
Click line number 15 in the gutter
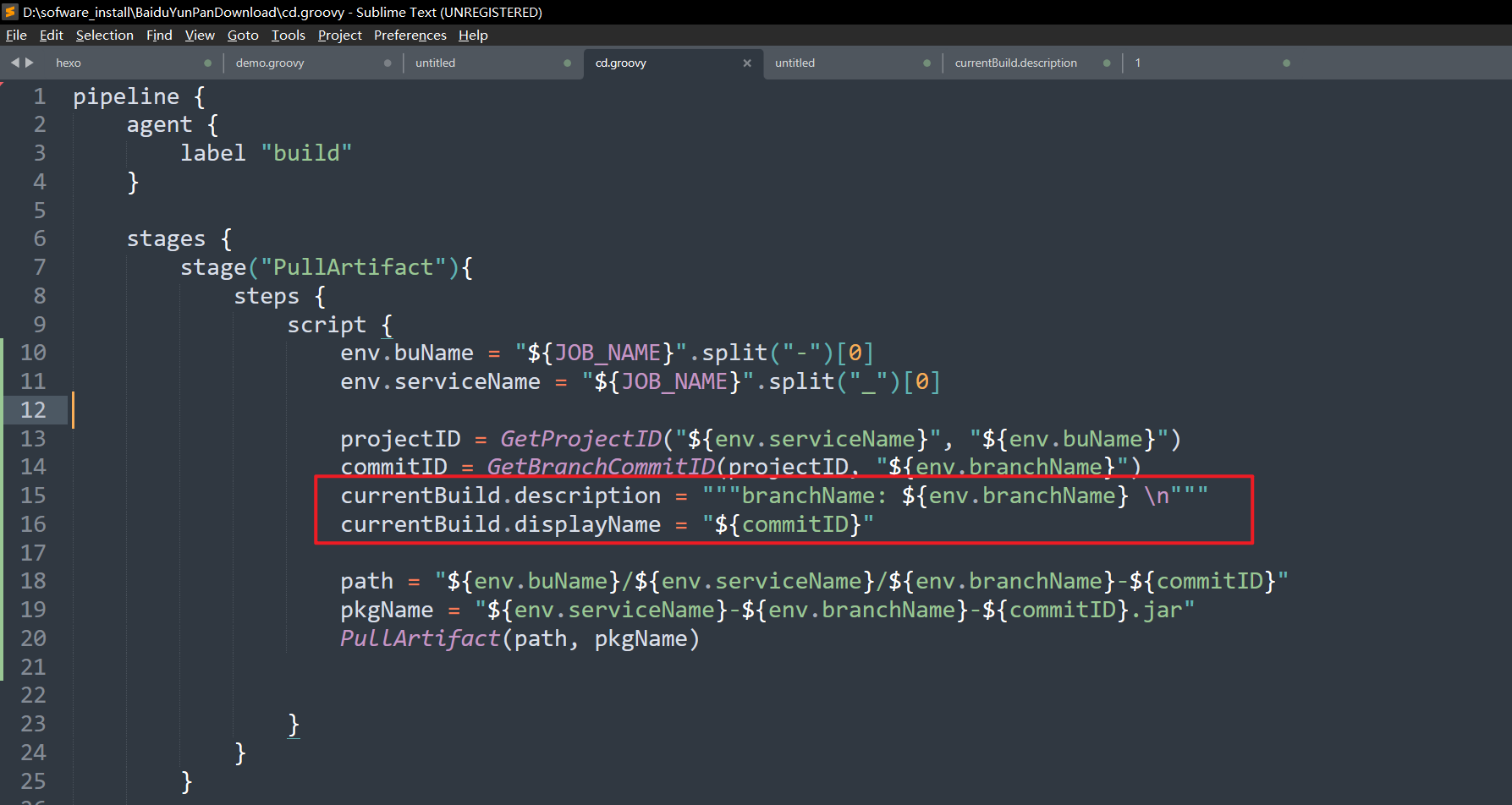coord(33,496)
